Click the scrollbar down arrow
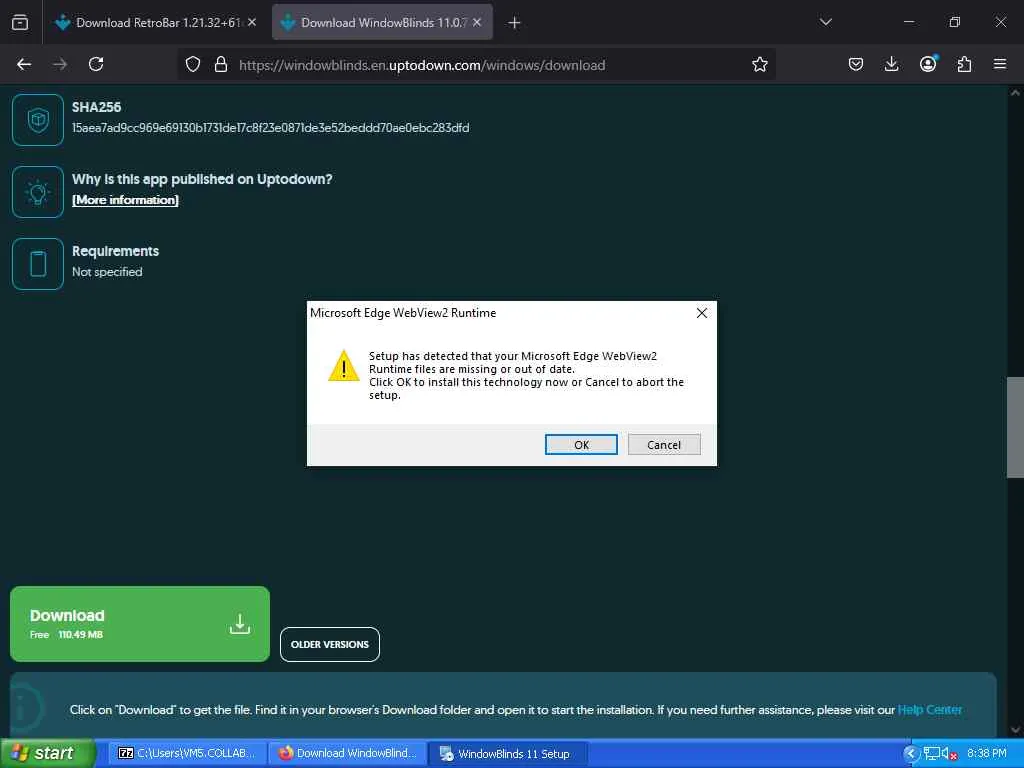This screenshot has width=1024, height=768. coord(1016,730)
